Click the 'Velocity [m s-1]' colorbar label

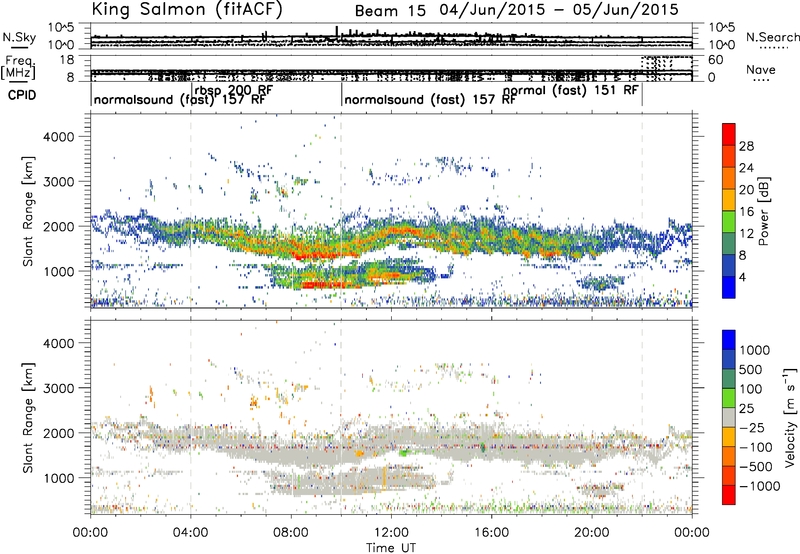click(790, 417)
